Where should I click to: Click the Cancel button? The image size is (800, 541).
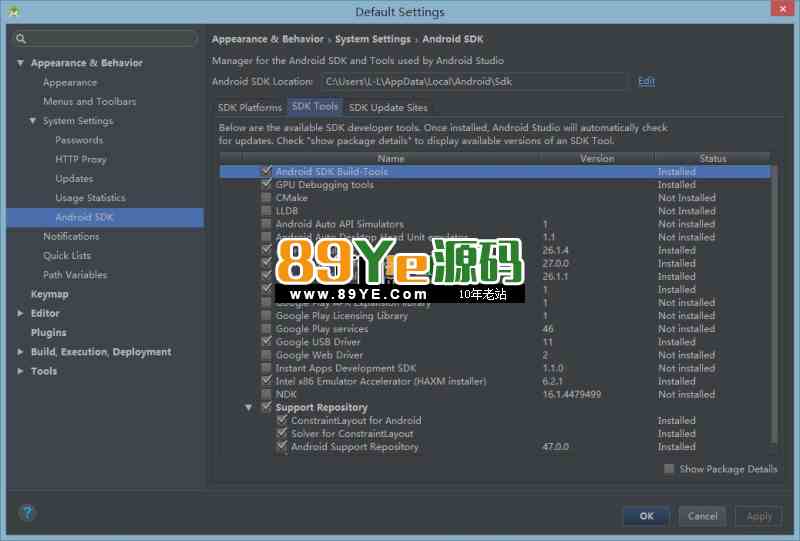point(703,516)
